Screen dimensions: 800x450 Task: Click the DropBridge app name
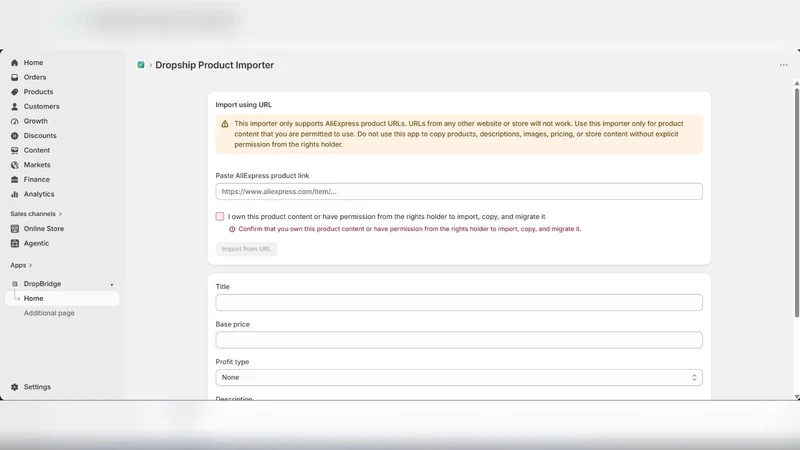[x=42, y=284]
